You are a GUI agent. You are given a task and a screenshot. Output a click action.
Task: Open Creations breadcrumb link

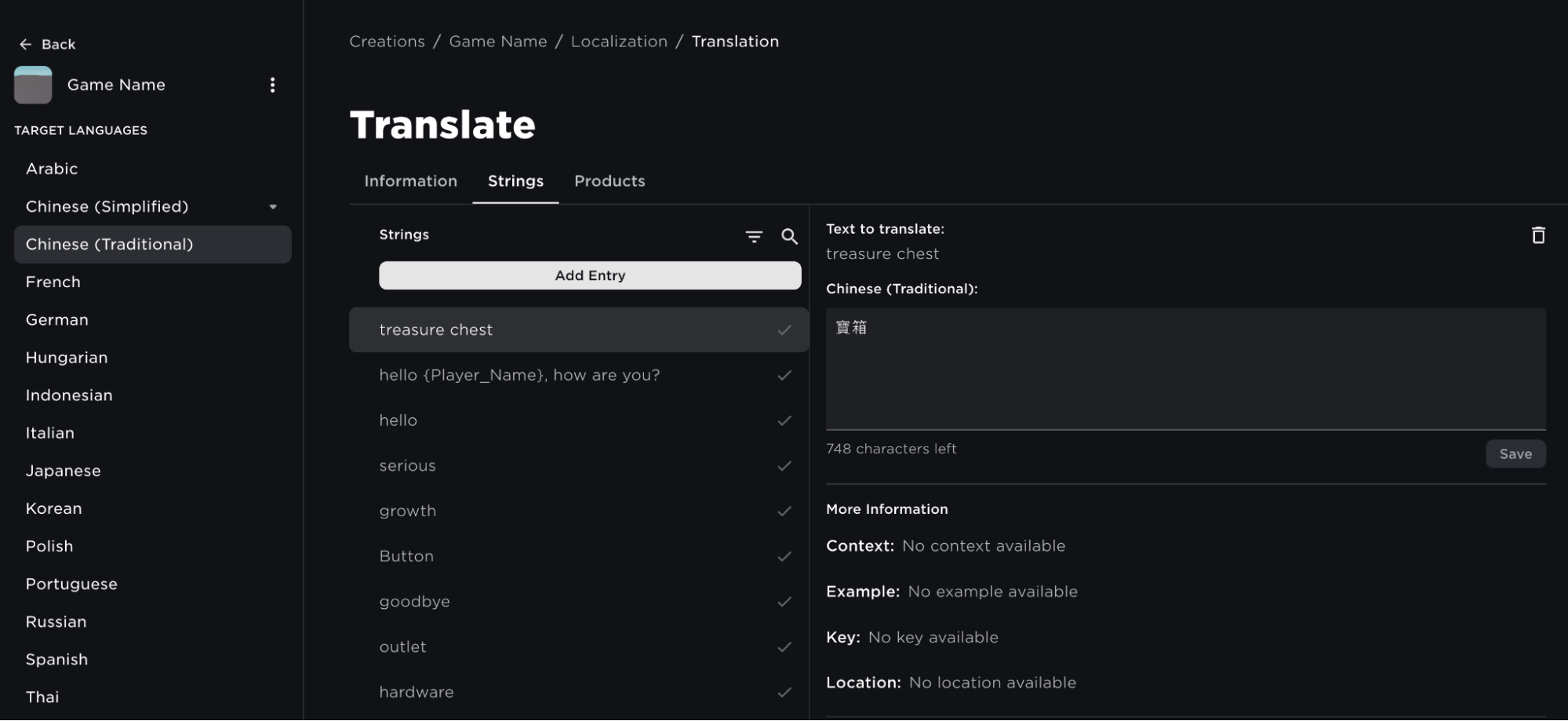[x=387, y=42]
